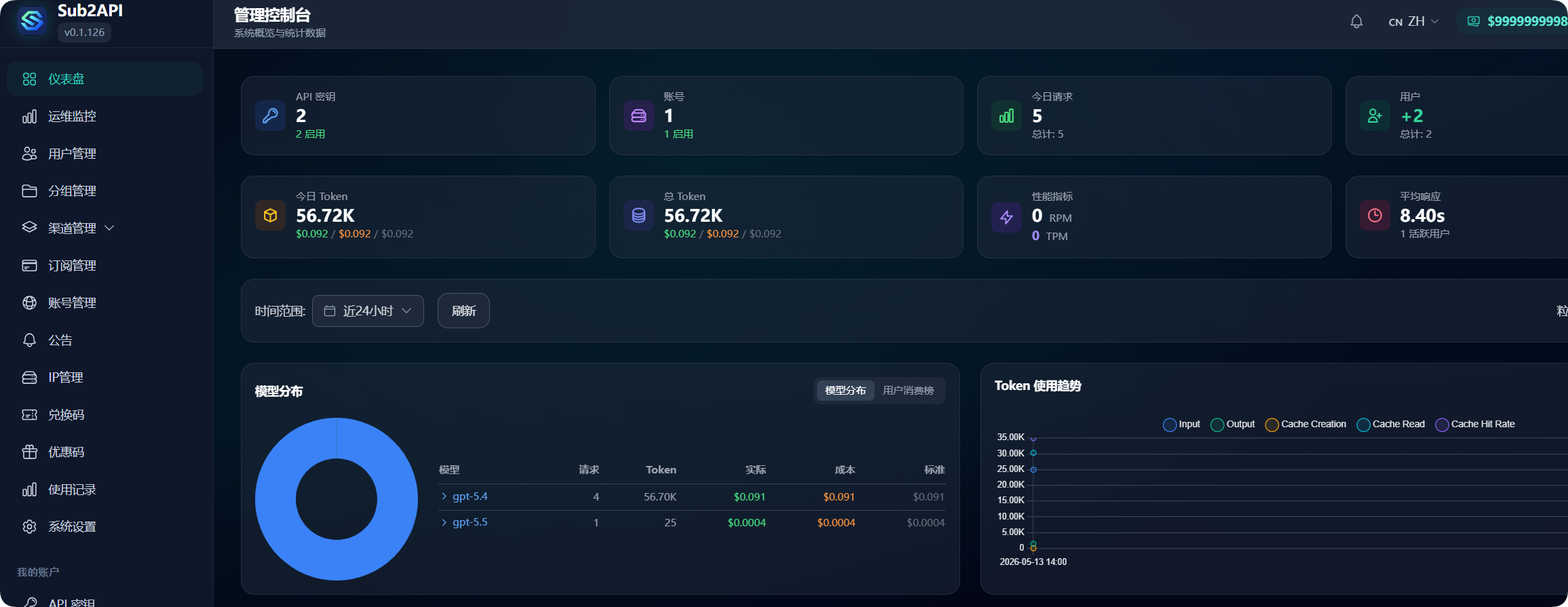Expand the gpt-5.4 model row
This screenshot has width=1568, height=607.
pyautogui.click(x=464, y=496)
